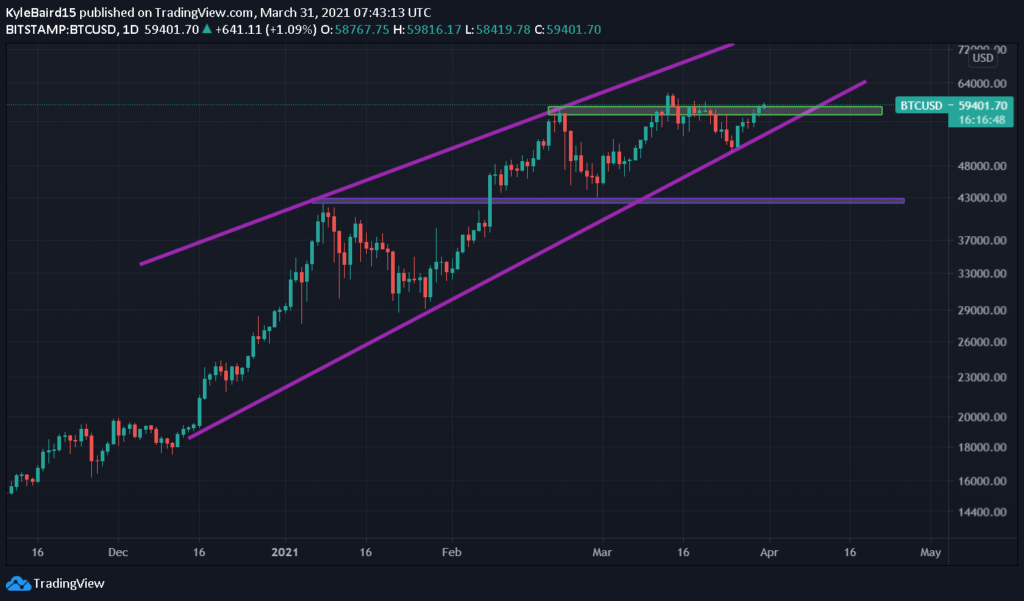Click the TradingView cloud logo icon
1024x601 pixels.
point(18,583)
